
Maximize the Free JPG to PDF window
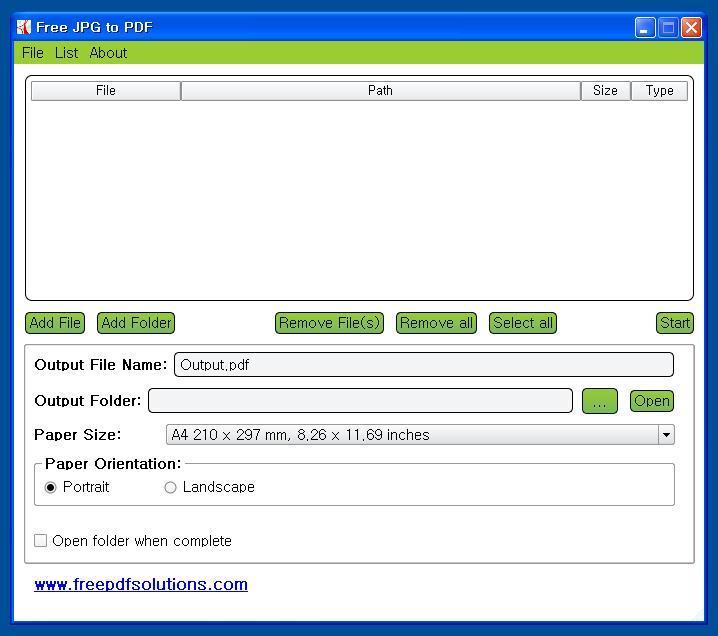(x=668, y=27)
